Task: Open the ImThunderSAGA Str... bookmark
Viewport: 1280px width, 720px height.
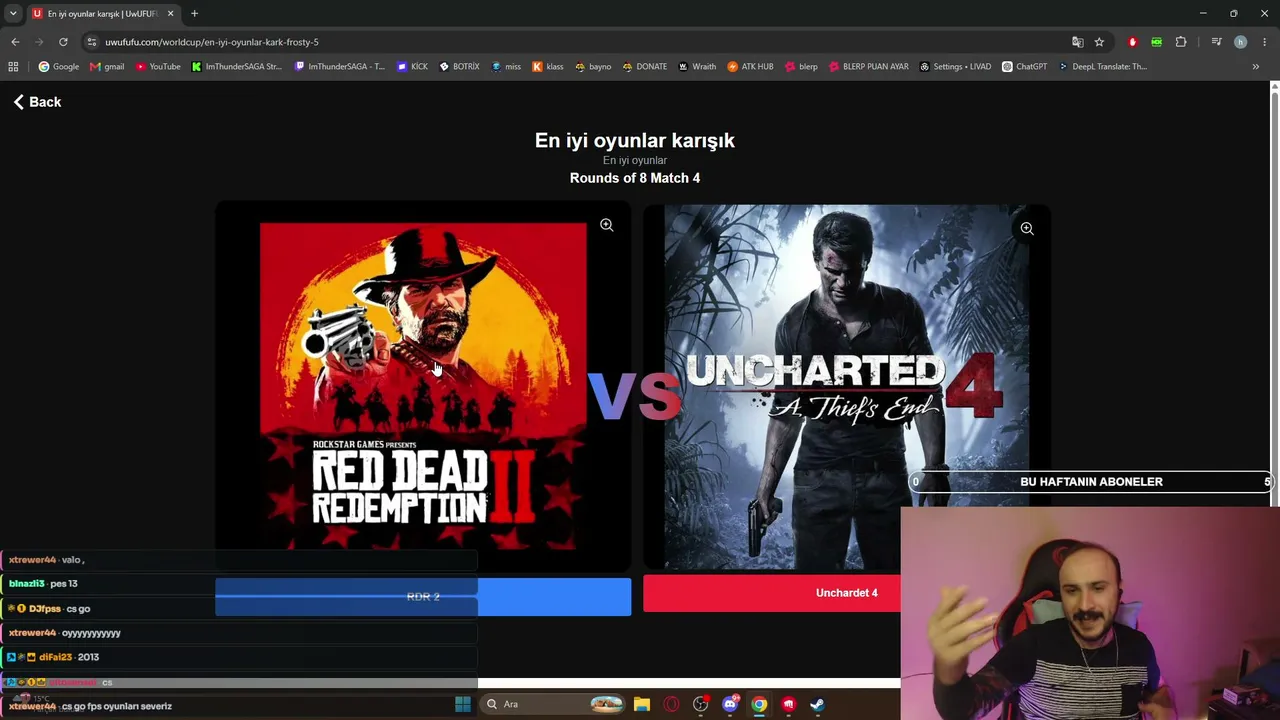Action: [x=237, y=67]
